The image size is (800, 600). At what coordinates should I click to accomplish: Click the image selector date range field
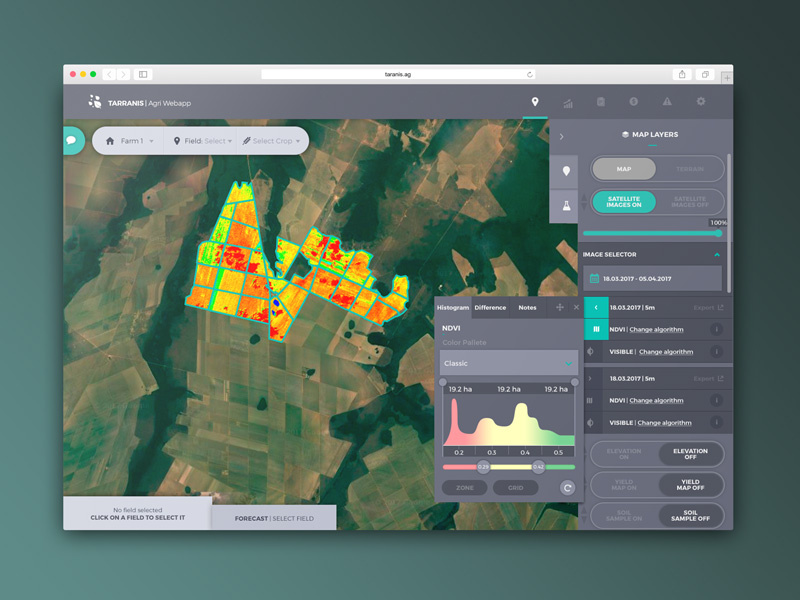click(x=651, y=278)
